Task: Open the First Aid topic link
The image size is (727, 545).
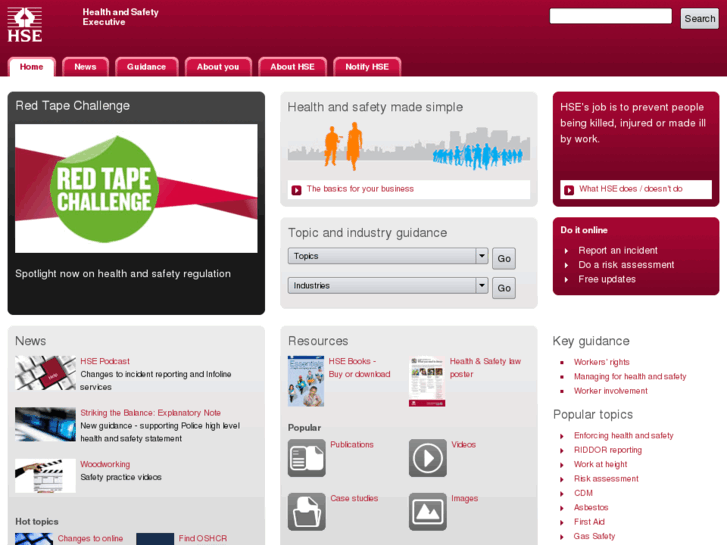Action: (589, 522)
